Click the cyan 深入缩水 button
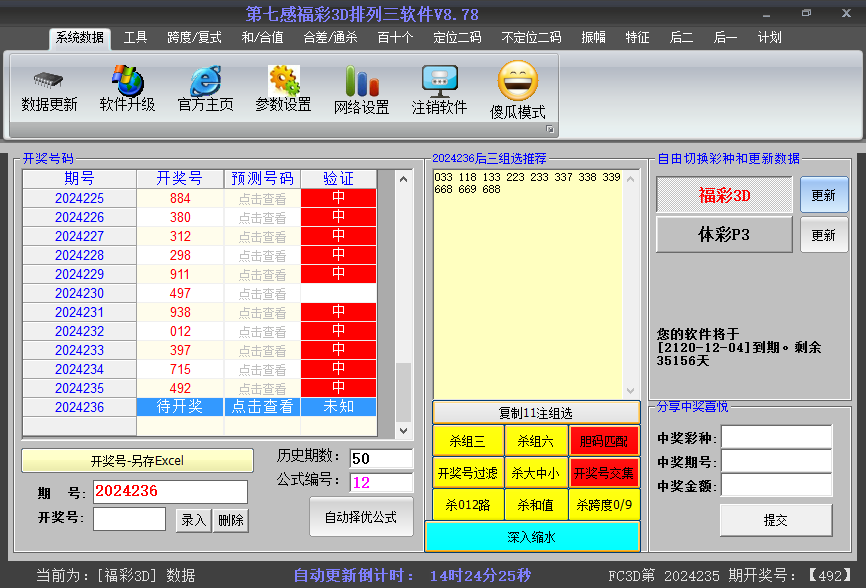The image size is (866, 588). tap(532, 537)
